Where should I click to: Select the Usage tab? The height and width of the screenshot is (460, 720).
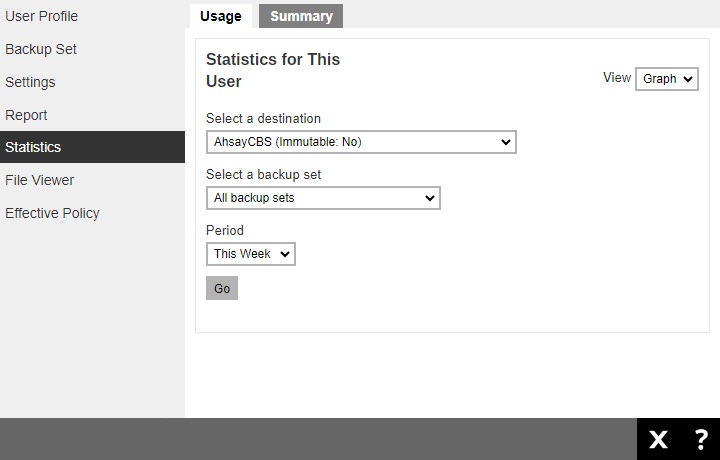point(220,16)
